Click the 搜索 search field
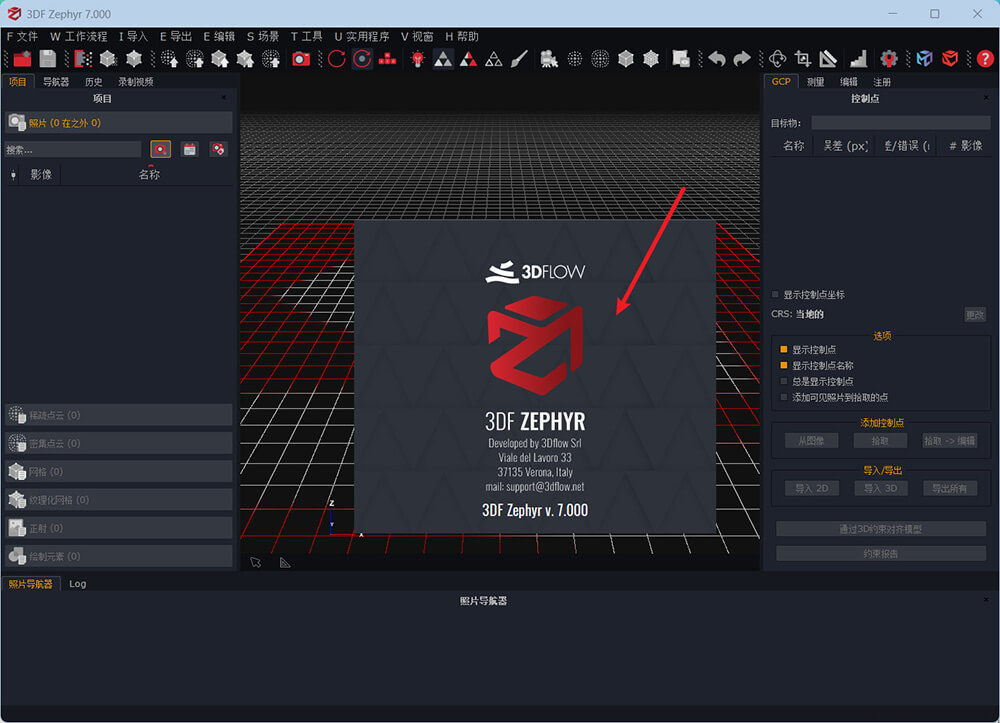The width and height of the screenshot is (1000, 723). pos(73,149)
